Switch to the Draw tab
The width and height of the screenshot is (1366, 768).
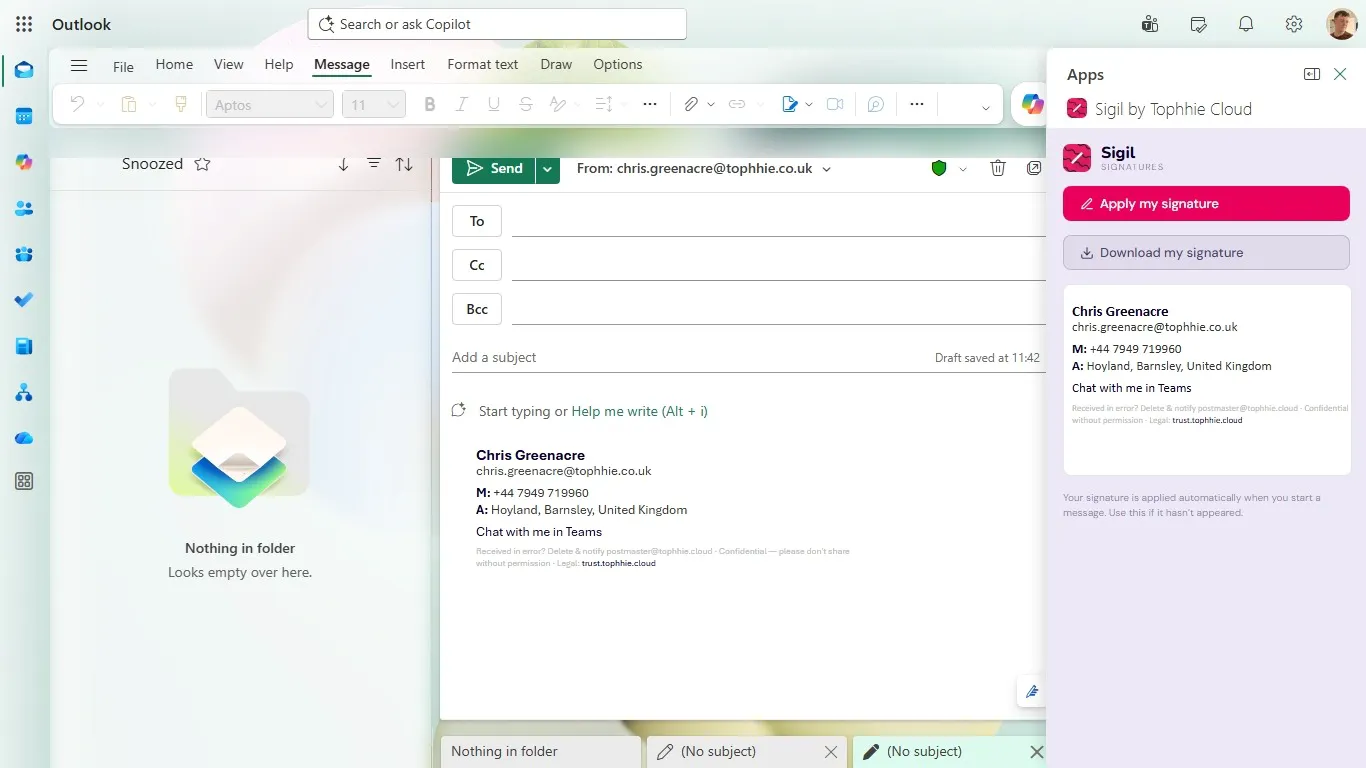click(556, 64)
